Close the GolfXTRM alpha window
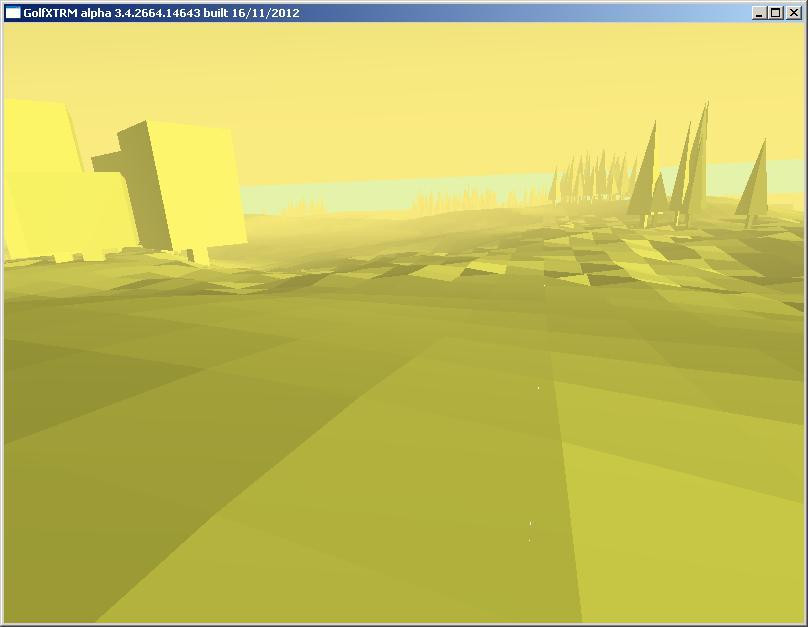Image resolution: width=808 pixels, height=627 pixels. (x=792, y=13)
